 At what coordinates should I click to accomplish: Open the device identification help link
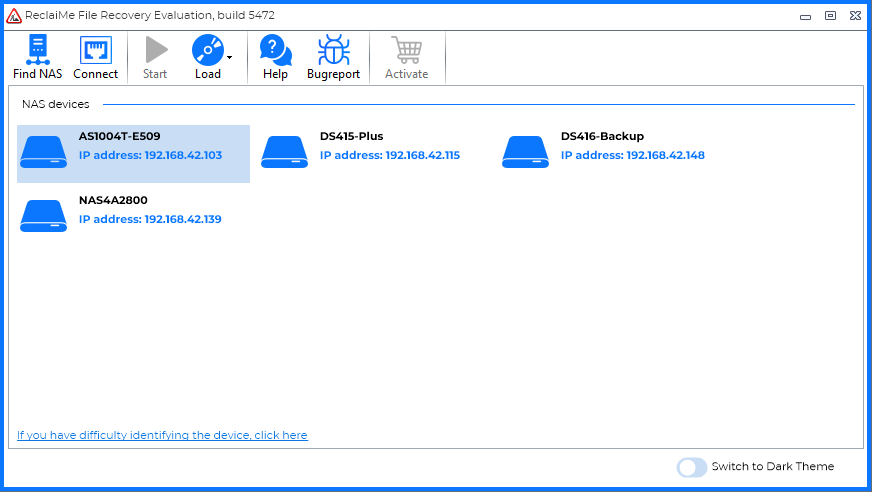(x=162, y=435)
